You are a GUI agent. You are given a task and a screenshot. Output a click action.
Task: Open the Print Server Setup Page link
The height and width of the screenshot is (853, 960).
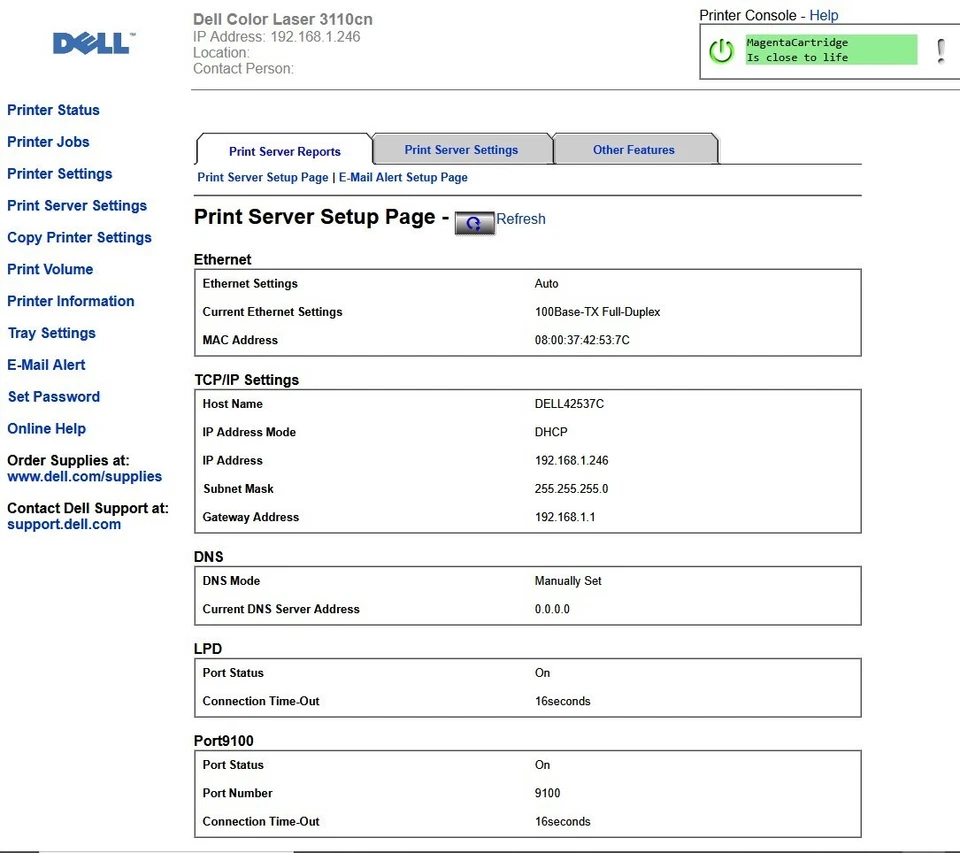[262, 177]
